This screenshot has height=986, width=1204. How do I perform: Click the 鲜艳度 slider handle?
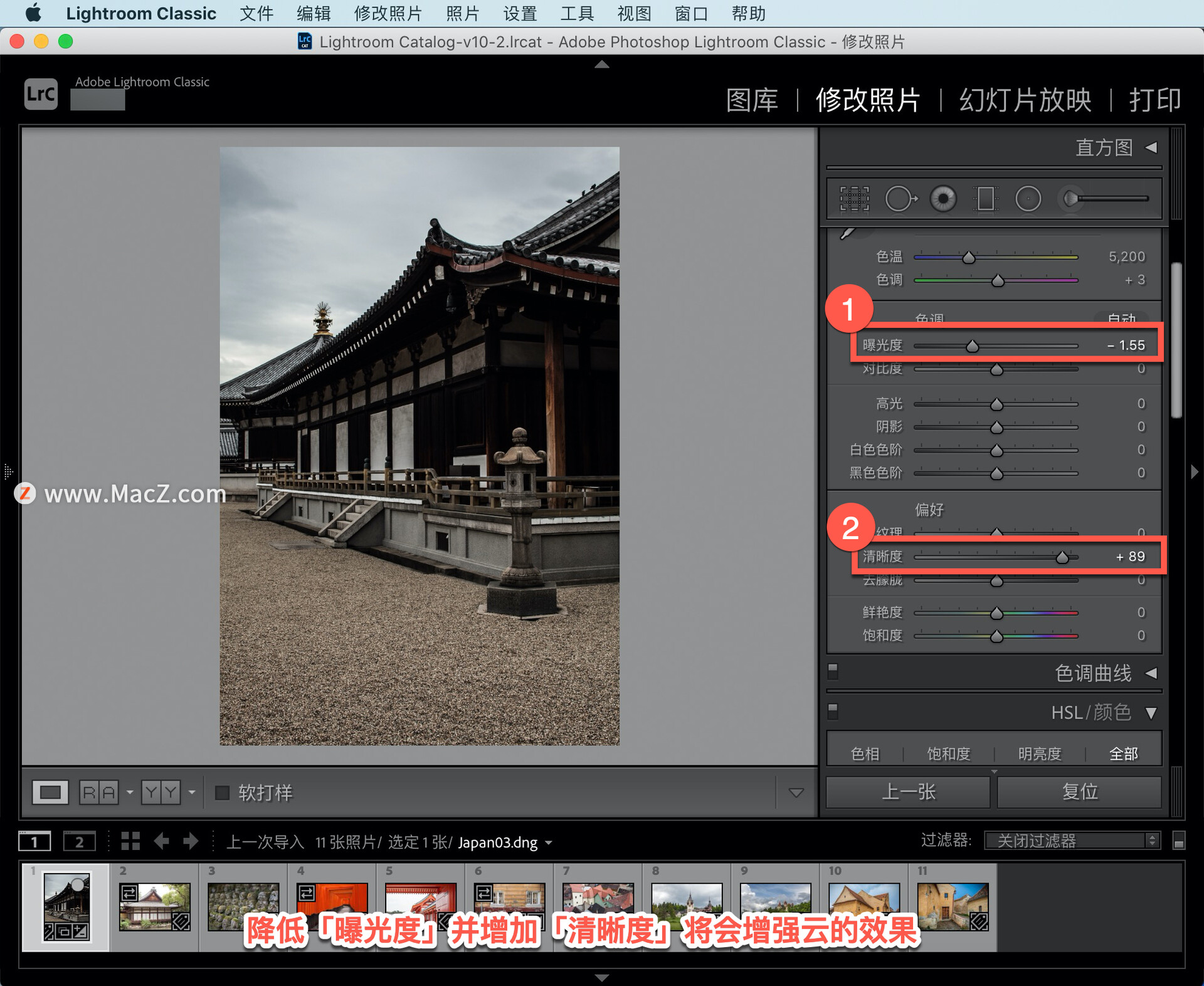tap(996, 613)
